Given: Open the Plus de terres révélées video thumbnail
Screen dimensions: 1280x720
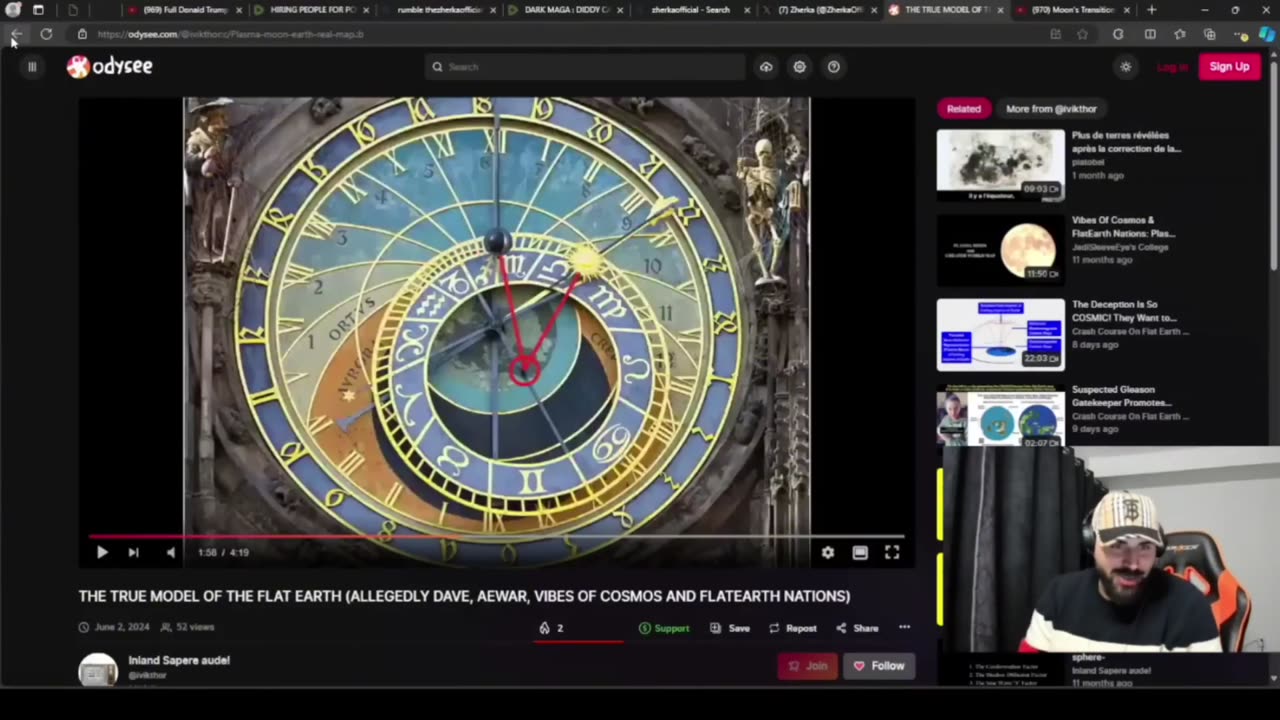Looking at the screenshot, I should pos(1000,165).
